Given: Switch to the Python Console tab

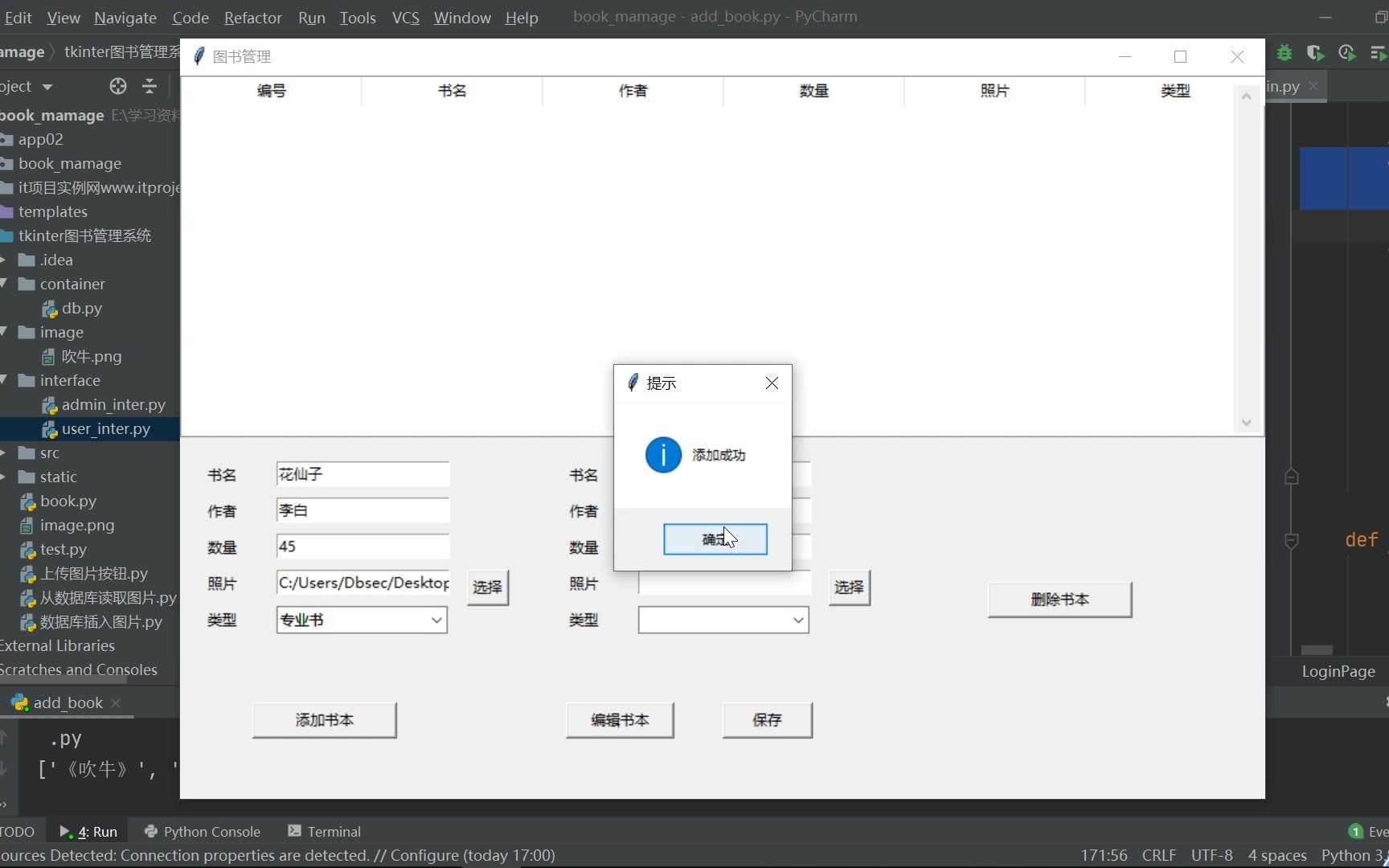Looking at the screenshot, I should 211,831.
